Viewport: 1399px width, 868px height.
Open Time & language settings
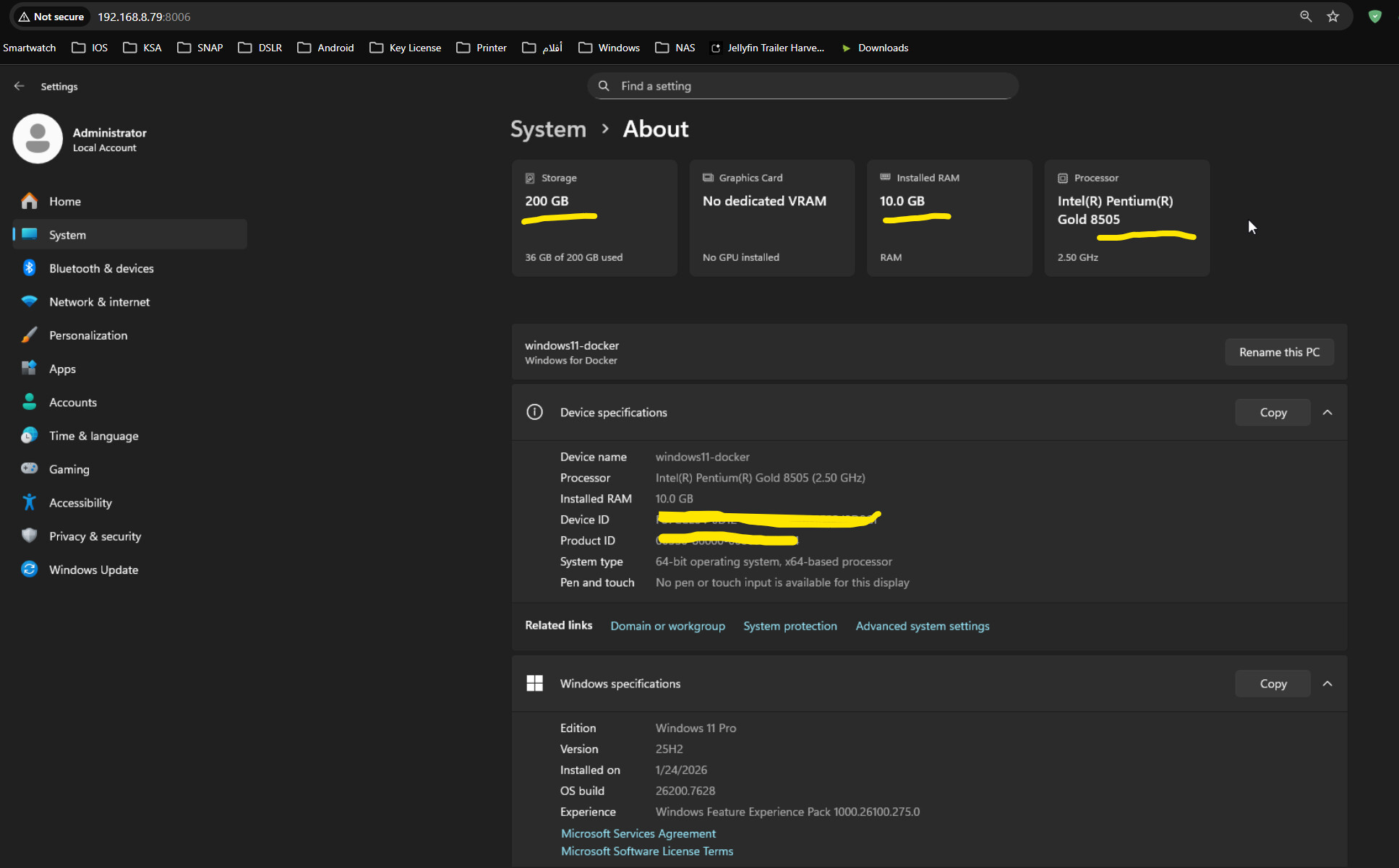click(93, 436)
